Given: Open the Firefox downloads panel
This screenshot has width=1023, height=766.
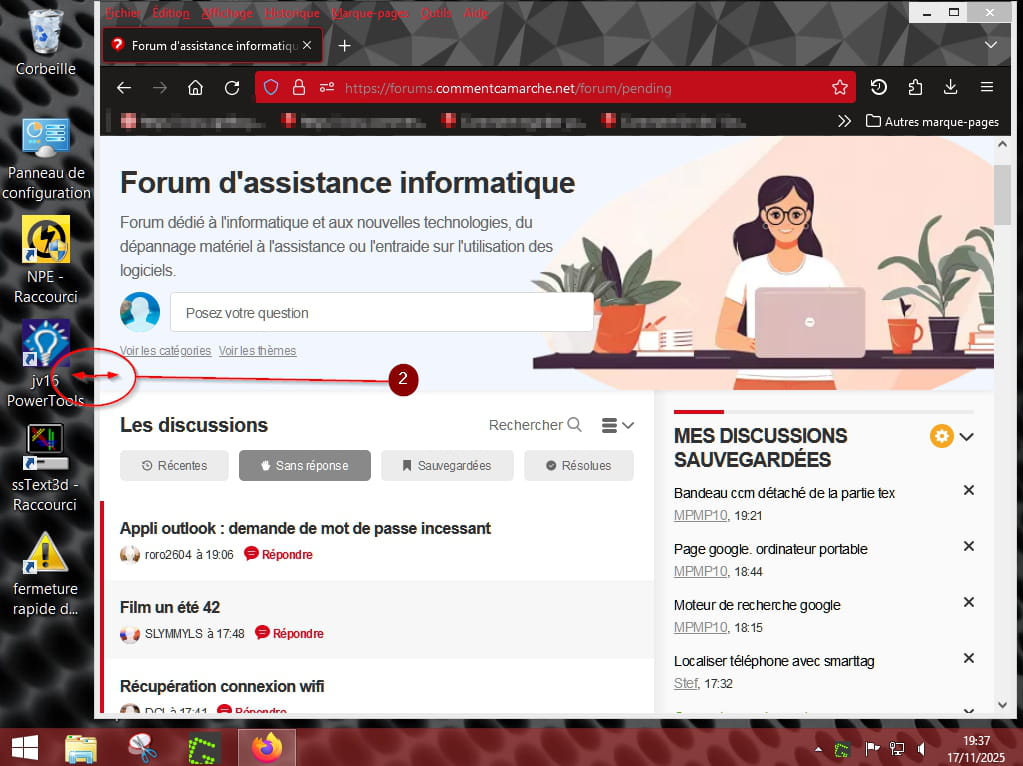Looking at the screenshot, I should (950, 88).
